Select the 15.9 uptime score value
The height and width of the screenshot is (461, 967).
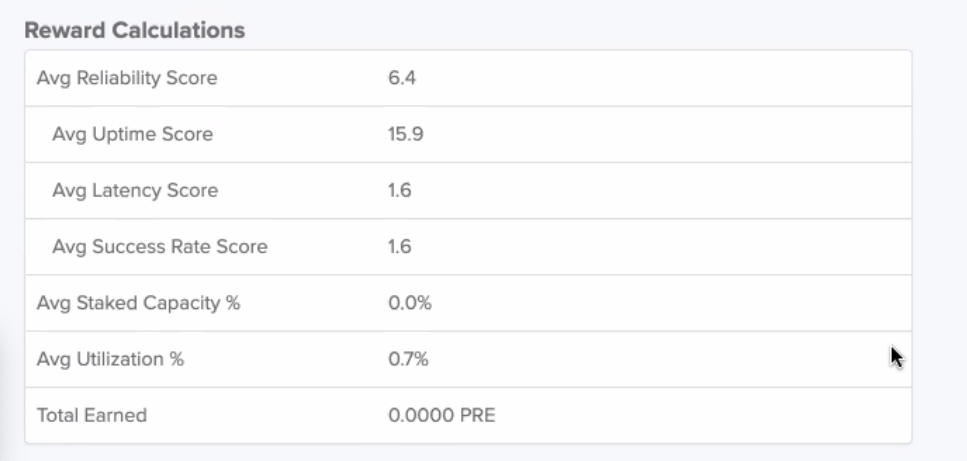(x=405, y=134)
